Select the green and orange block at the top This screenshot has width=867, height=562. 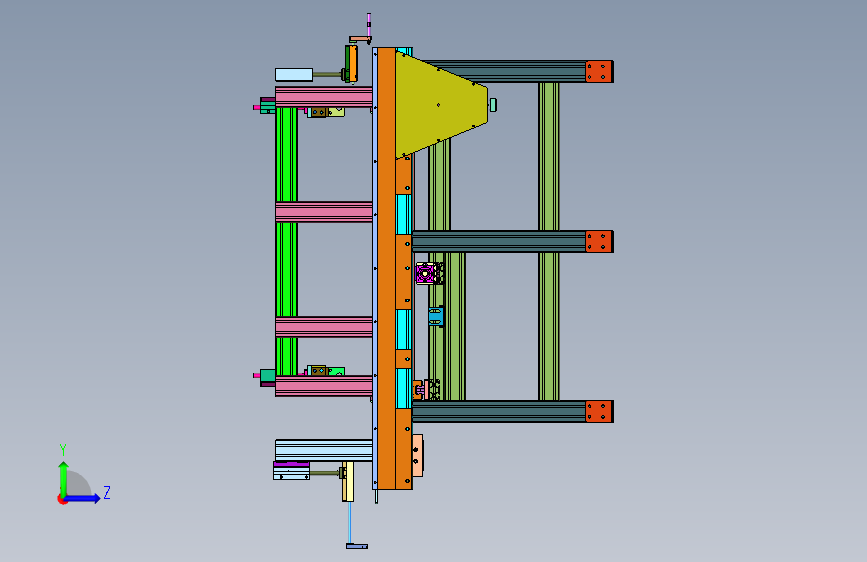pyautogui.click(x=351, y=64)
